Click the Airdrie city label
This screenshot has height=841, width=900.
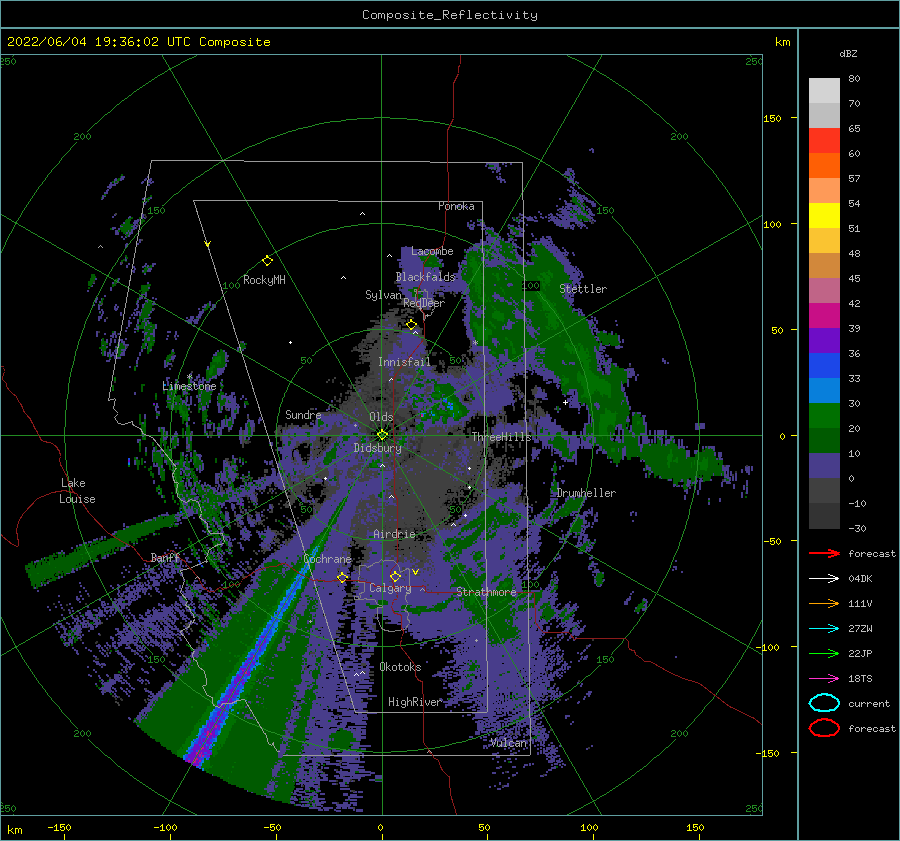click(394, 534)
